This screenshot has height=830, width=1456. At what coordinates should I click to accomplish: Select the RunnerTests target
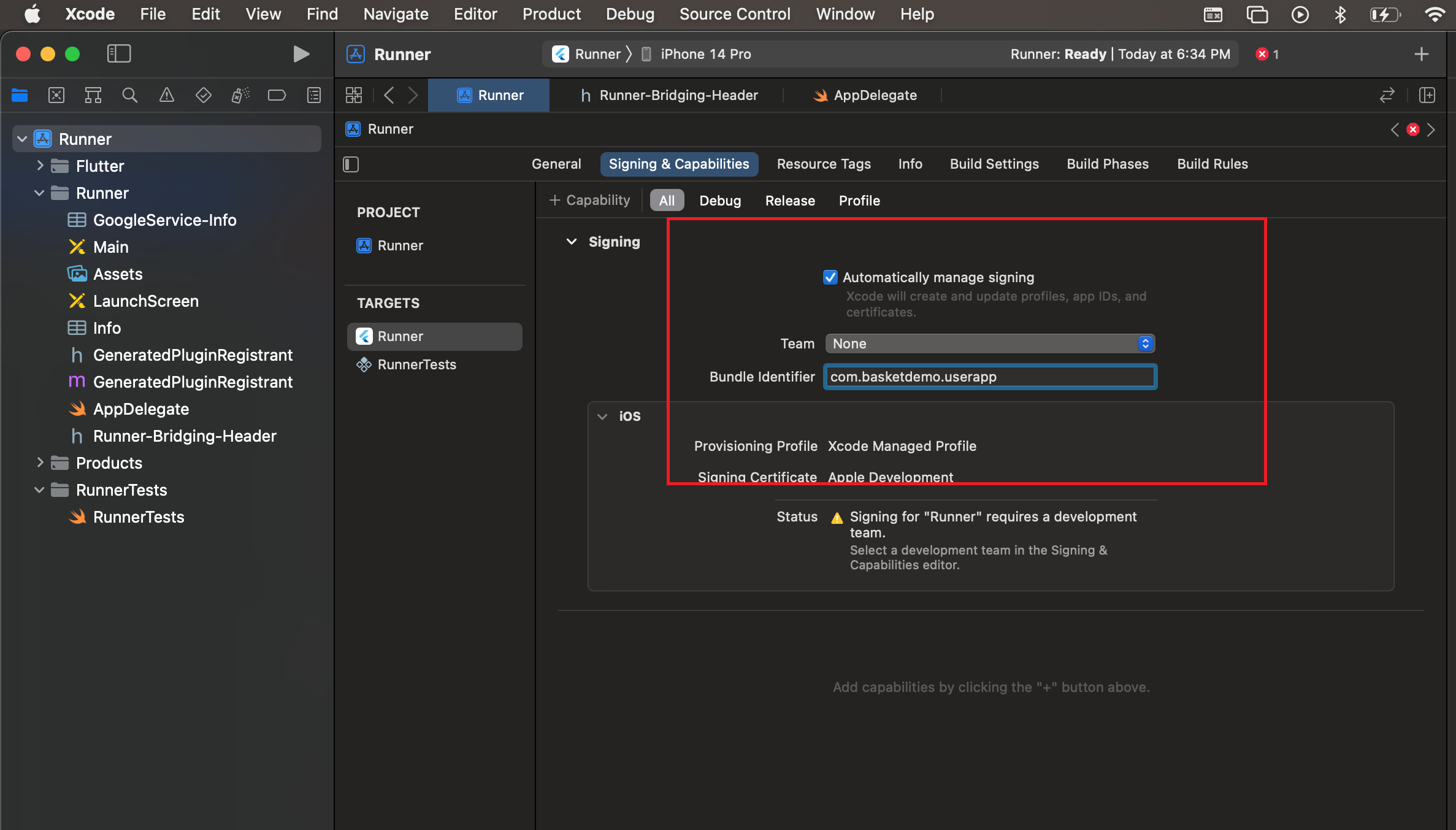click(407, 365)
